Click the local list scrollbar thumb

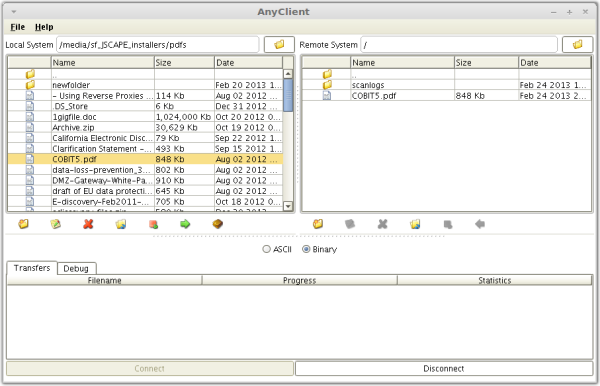click(288, 95)
